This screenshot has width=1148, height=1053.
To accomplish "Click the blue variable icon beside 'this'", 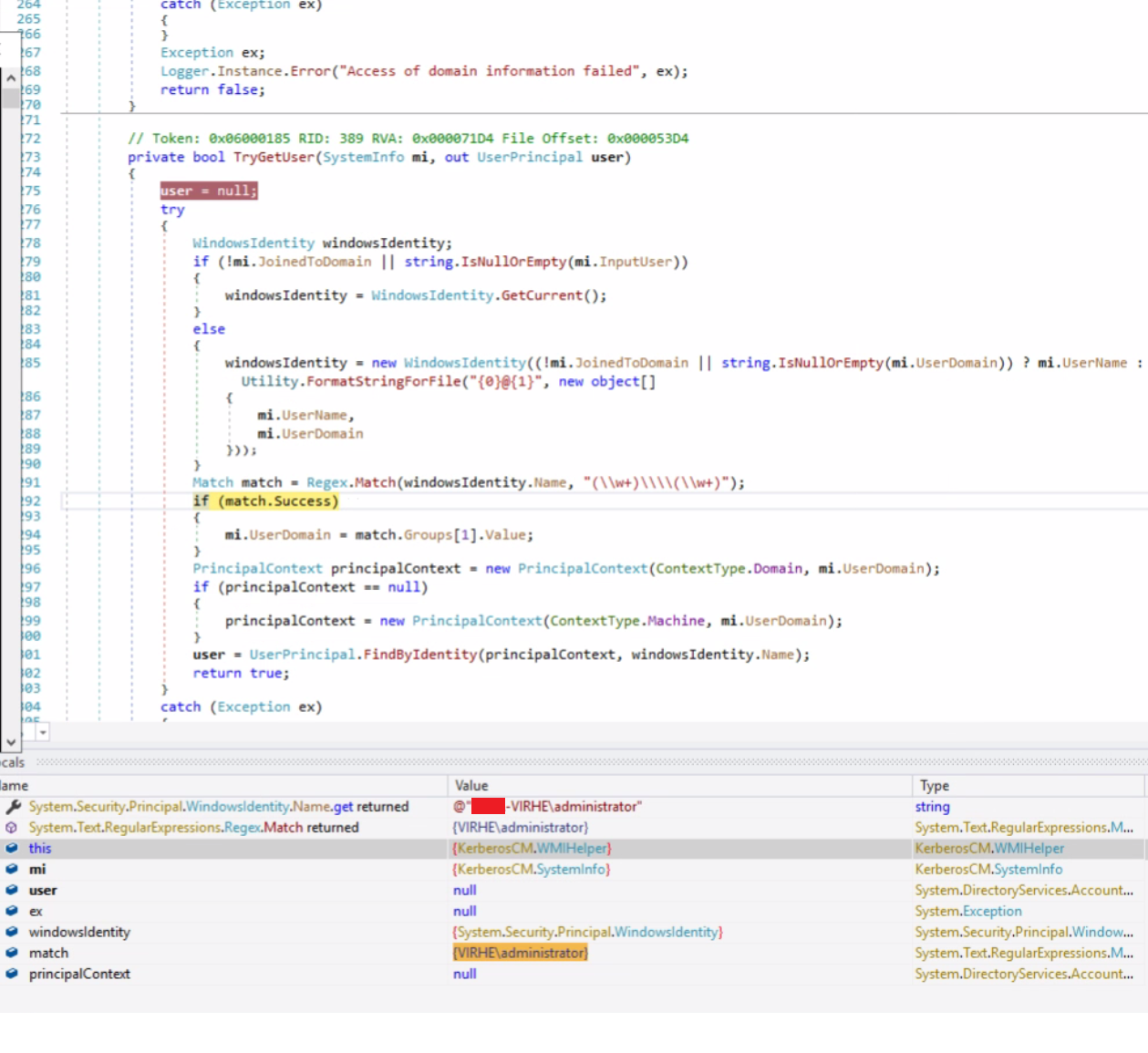I will 12,848.
